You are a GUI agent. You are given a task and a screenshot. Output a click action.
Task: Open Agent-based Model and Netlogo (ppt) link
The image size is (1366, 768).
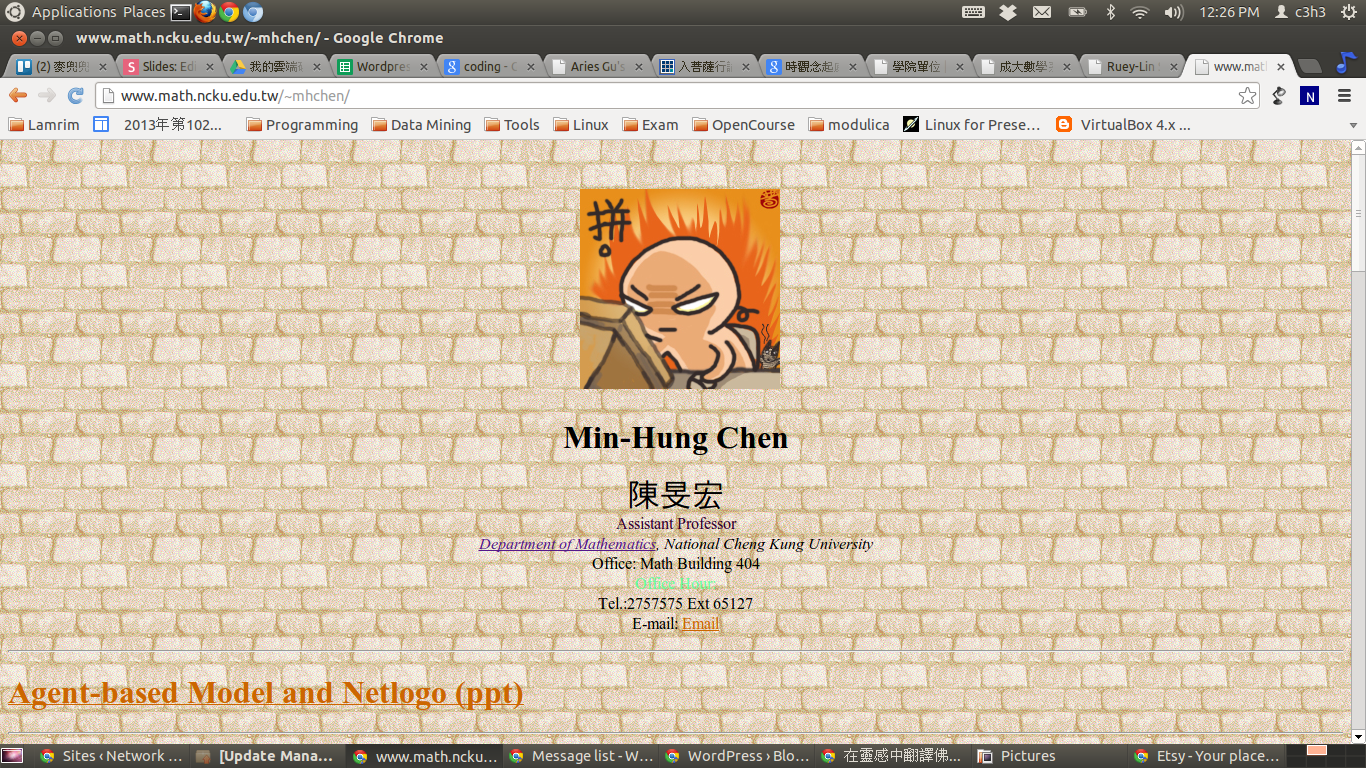[x=265, y=693]
